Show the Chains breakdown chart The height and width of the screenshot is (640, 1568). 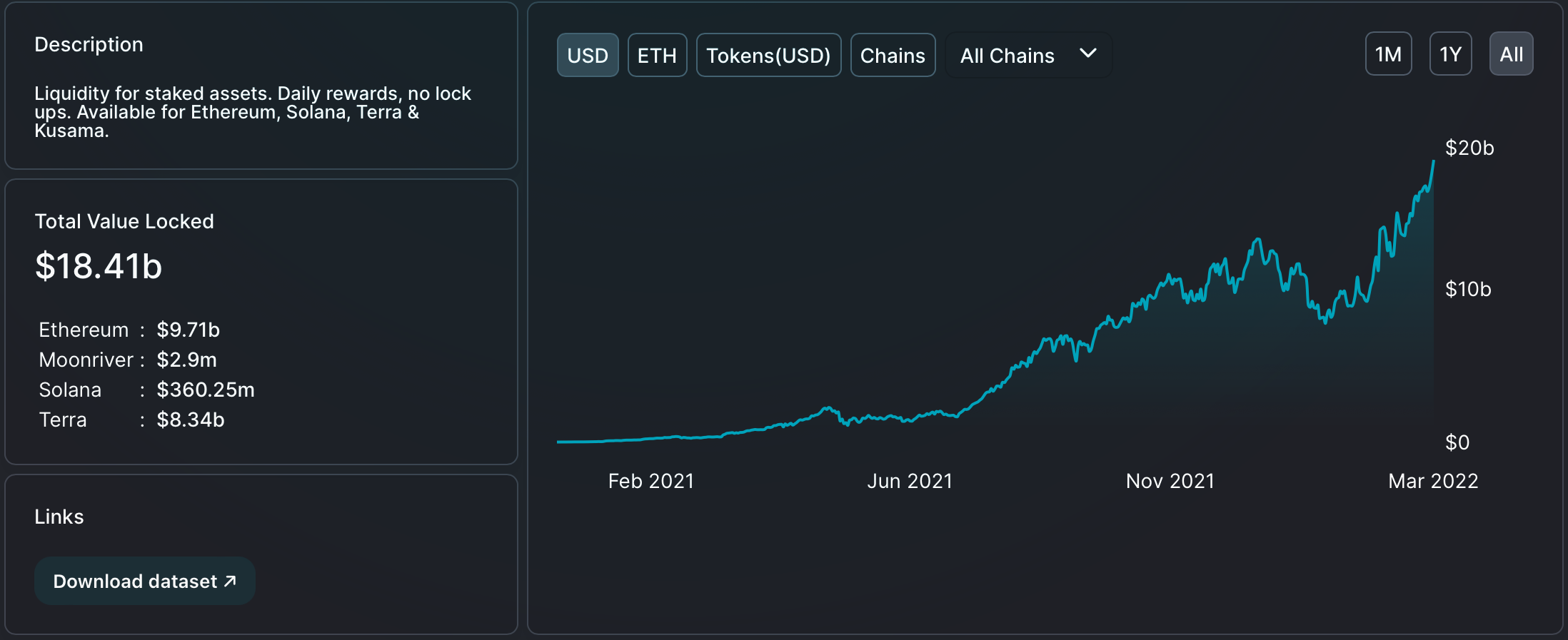893,55
